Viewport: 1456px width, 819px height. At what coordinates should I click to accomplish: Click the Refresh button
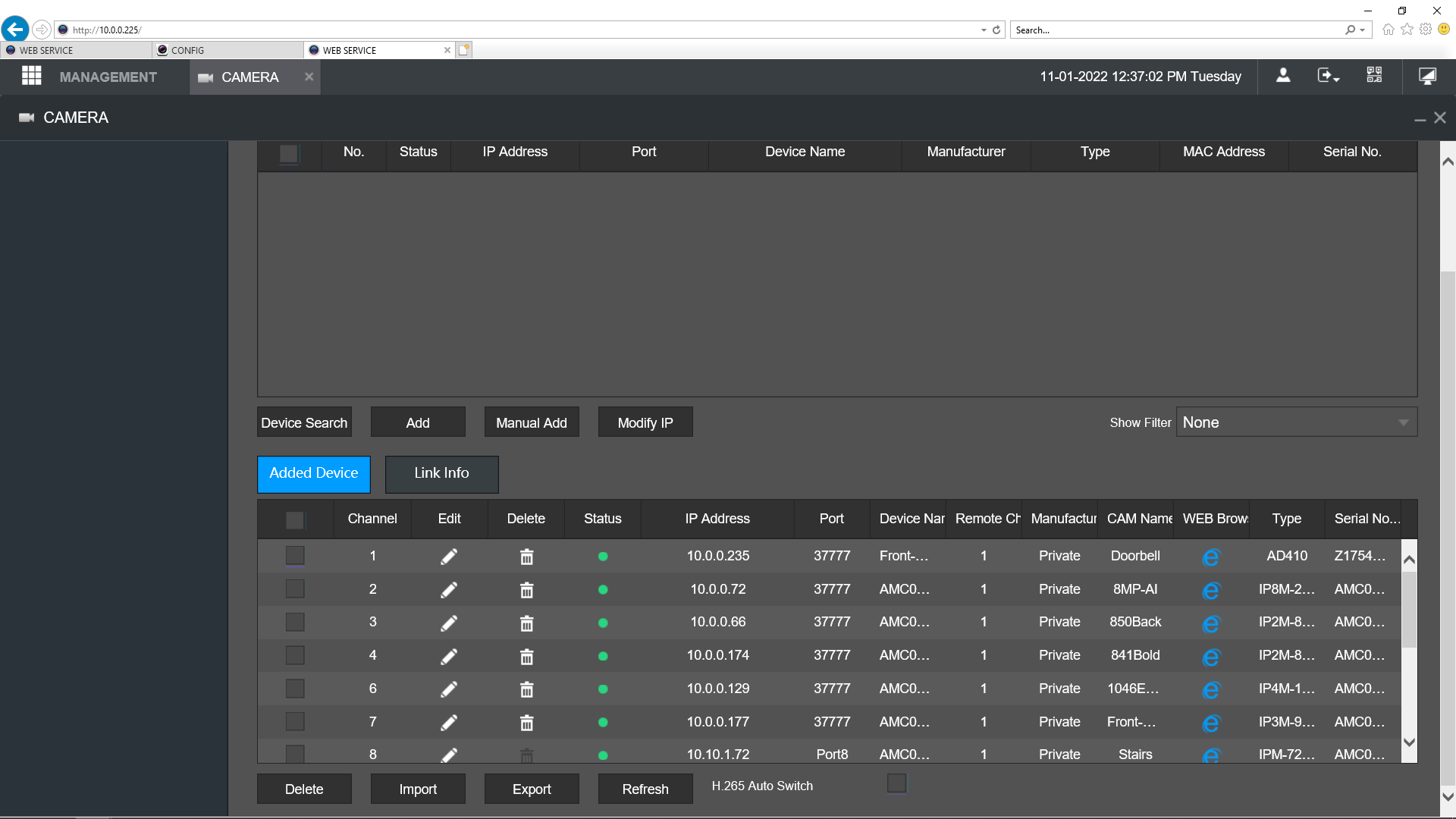[x=645, y=789]
